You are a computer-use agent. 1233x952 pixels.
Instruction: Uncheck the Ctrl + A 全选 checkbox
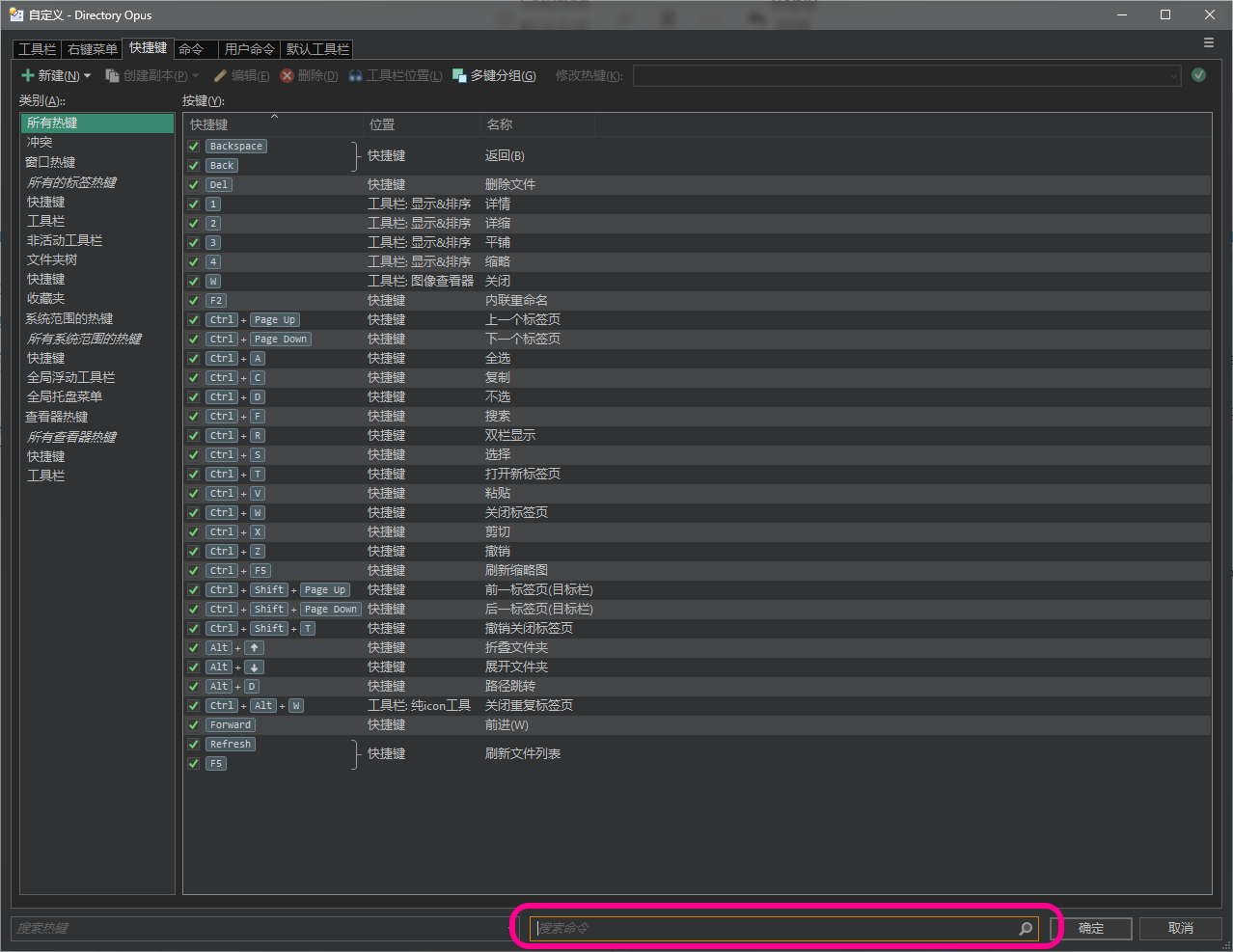(194, 359)
